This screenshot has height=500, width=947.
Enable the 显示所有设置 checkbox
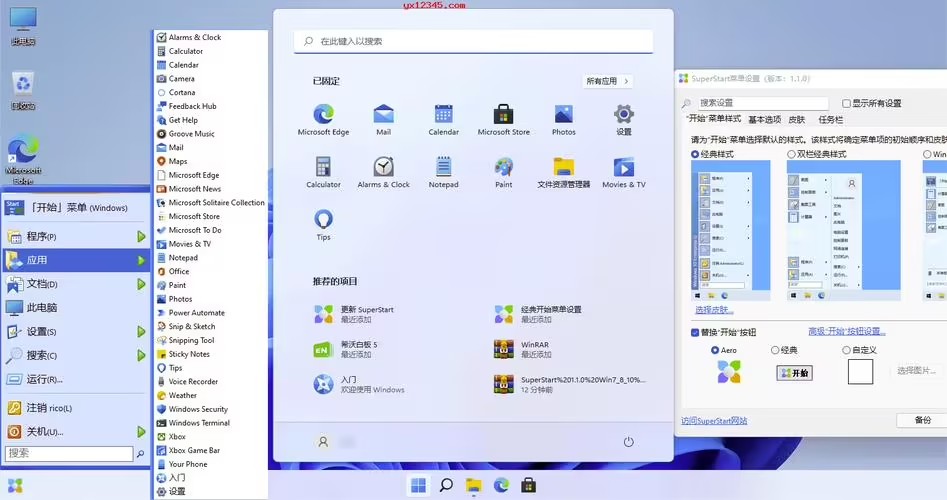click(x=846, y=103)
